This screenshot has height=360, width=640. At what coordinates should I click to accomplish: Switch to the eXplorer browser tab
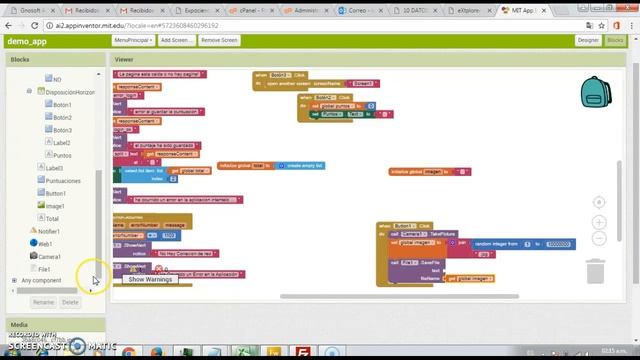(x=471, y=11)
